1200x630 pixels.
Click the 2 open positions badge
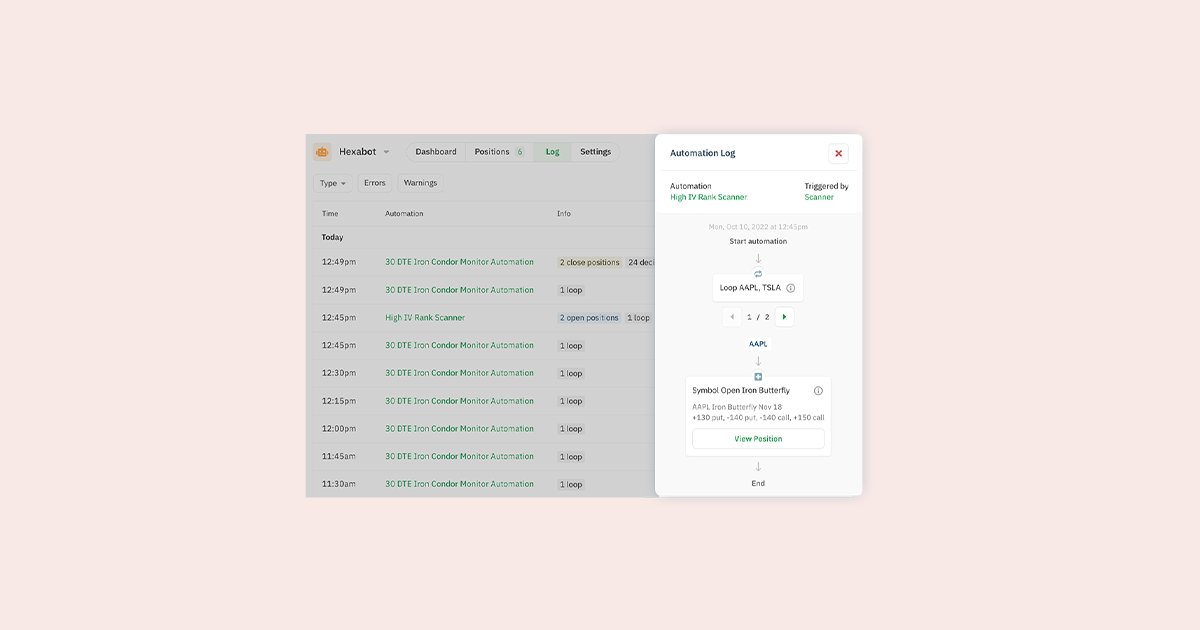tap(591, 317)
